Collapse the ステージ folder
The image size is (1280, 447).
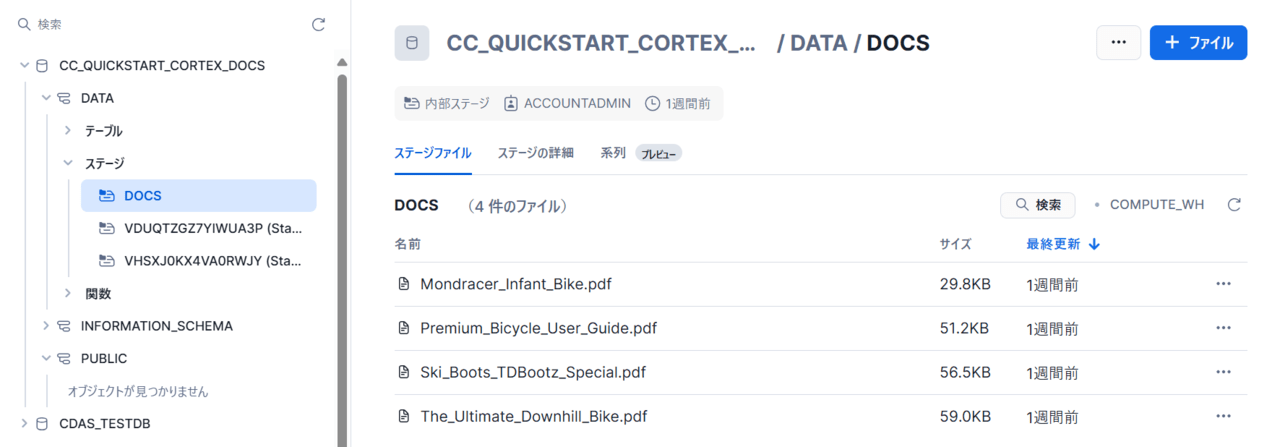tap(67, 163)
